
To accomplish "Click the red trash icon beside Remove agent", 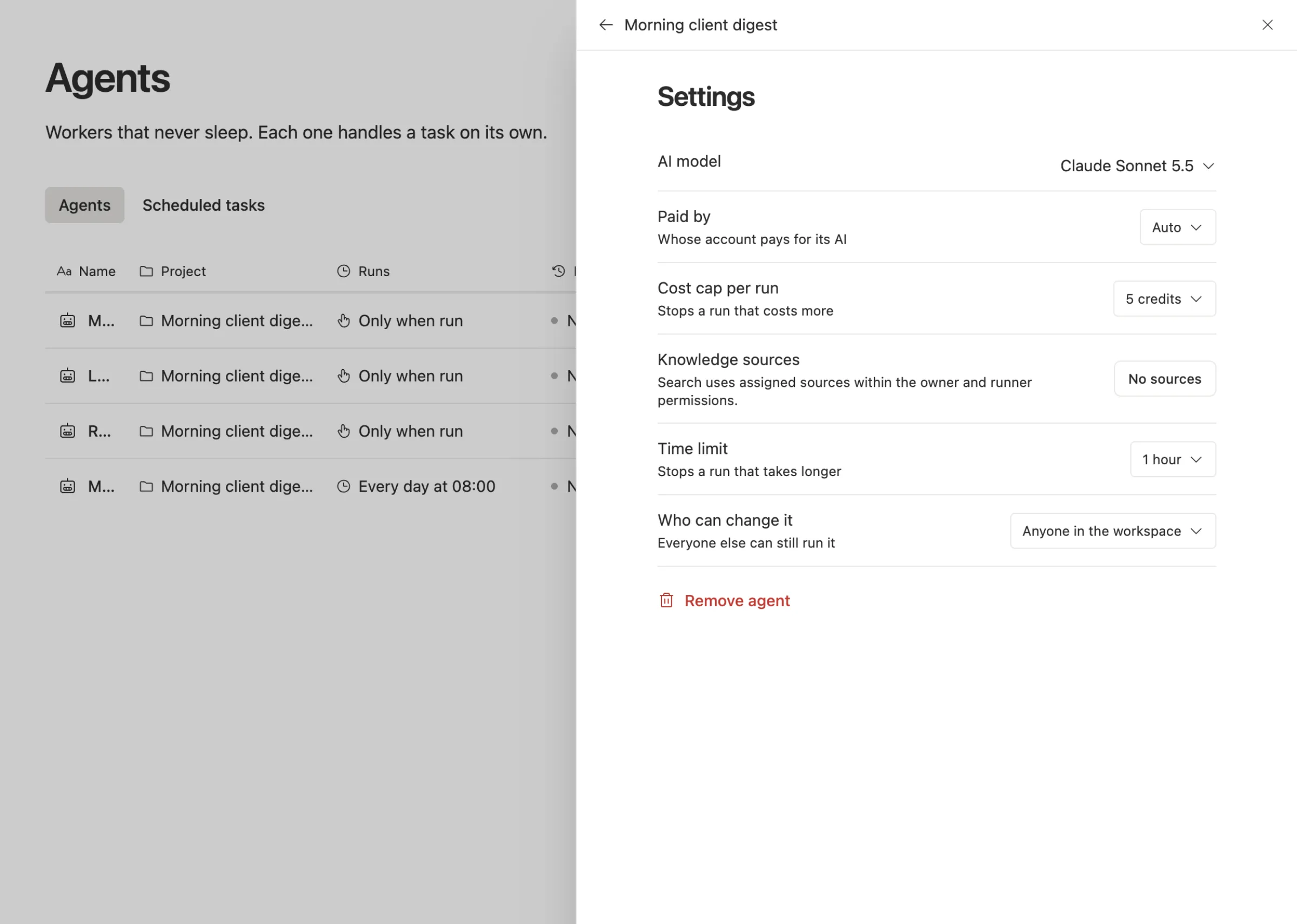I will point(666,601).
